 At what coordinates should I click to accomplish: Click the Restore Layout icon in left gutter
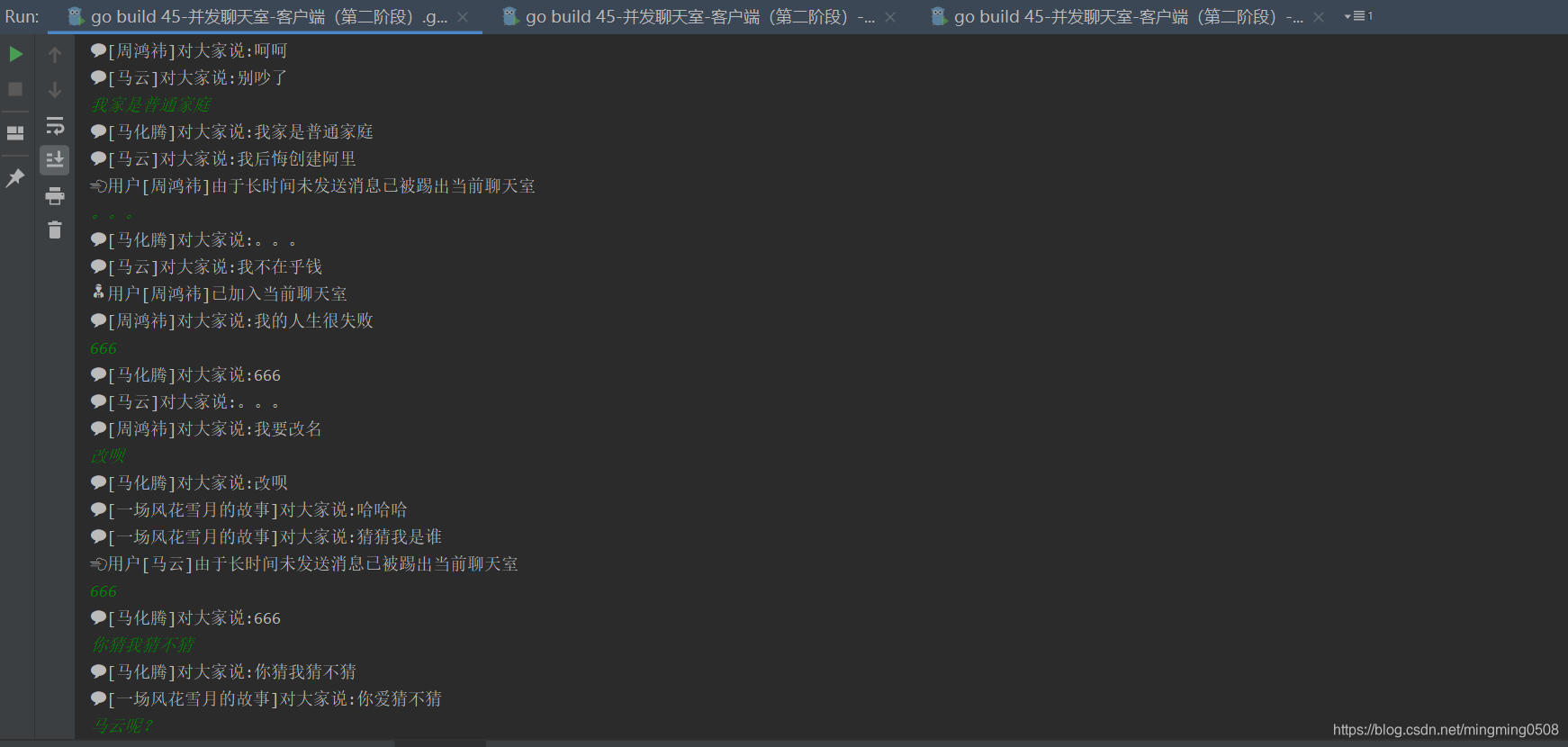tap(15, 133)
